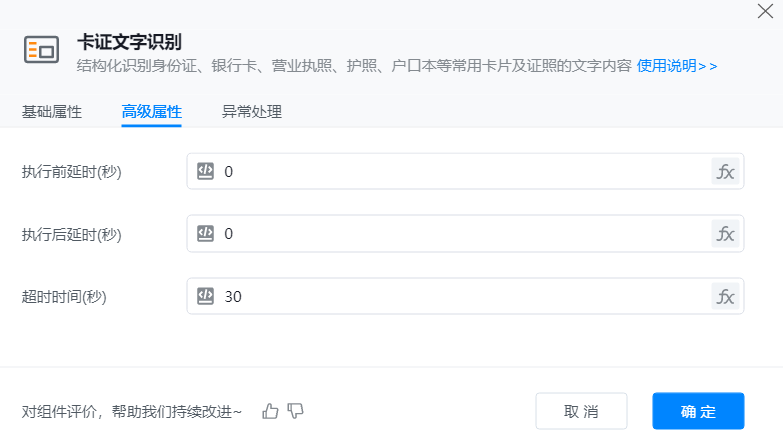Click the thumbs up rating icon
This screenshot has width=783, height=437.
[270, 410]
